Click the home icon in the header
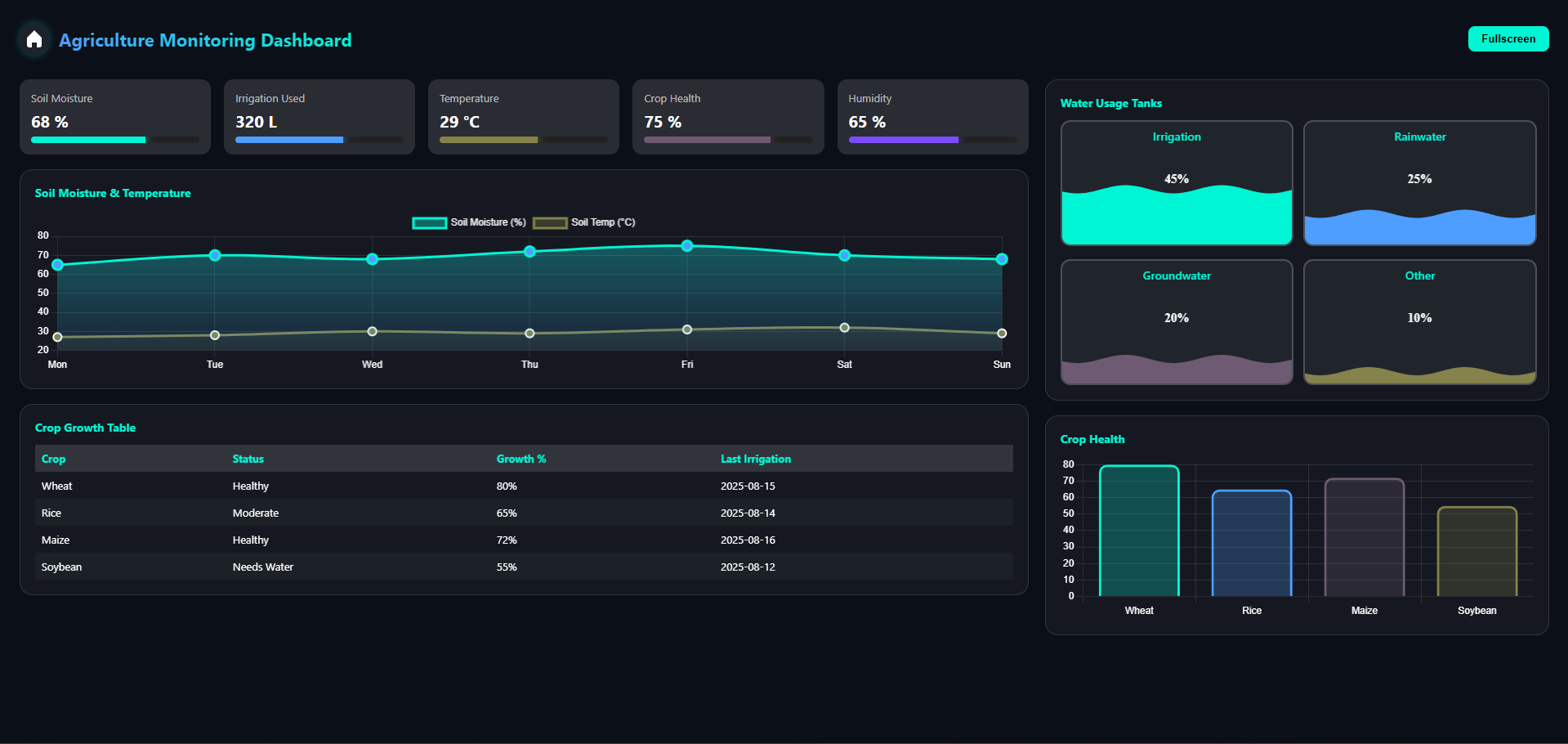 [x=34, y=39]
